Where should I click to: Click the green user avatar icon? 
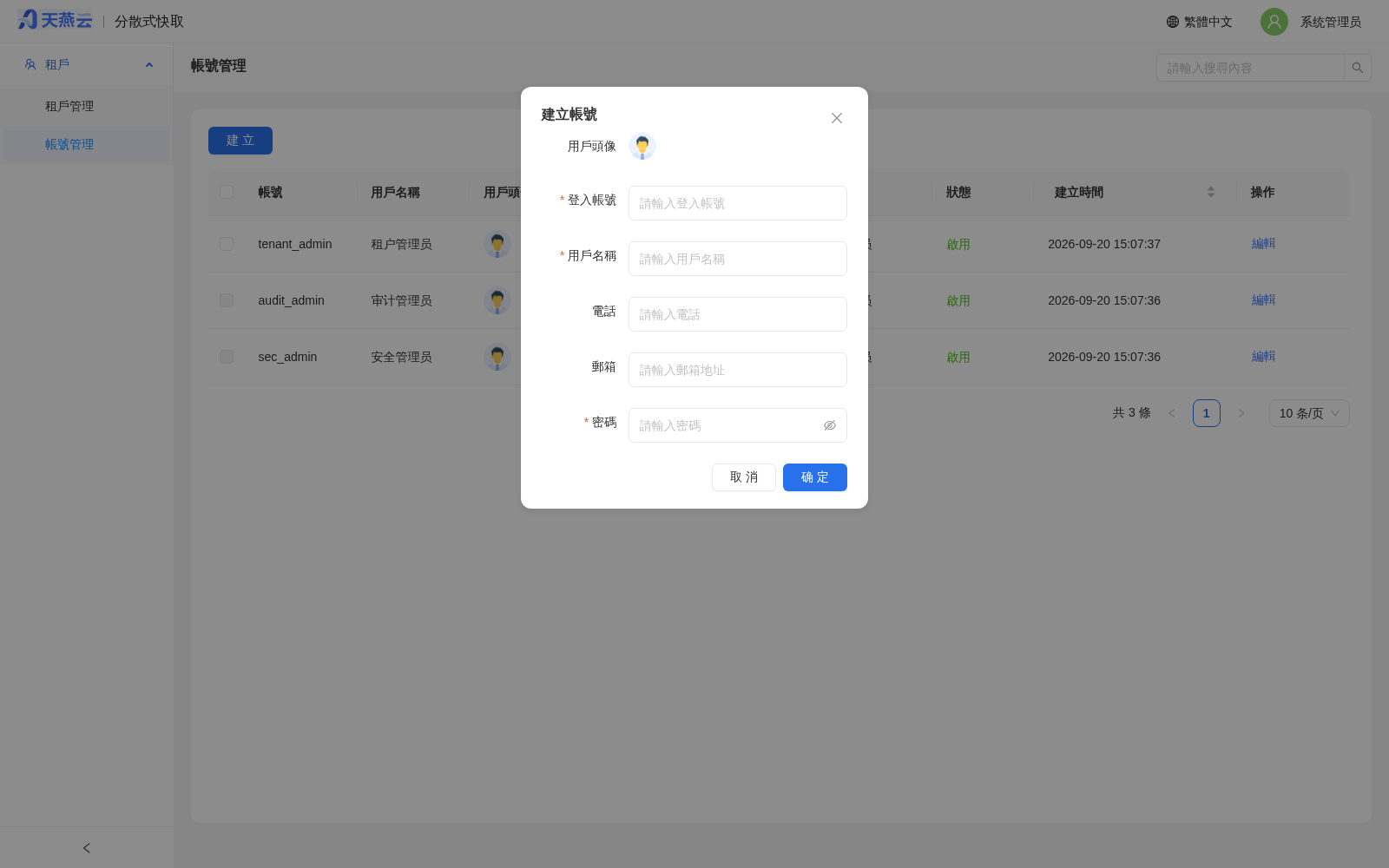pos(1274,22)
